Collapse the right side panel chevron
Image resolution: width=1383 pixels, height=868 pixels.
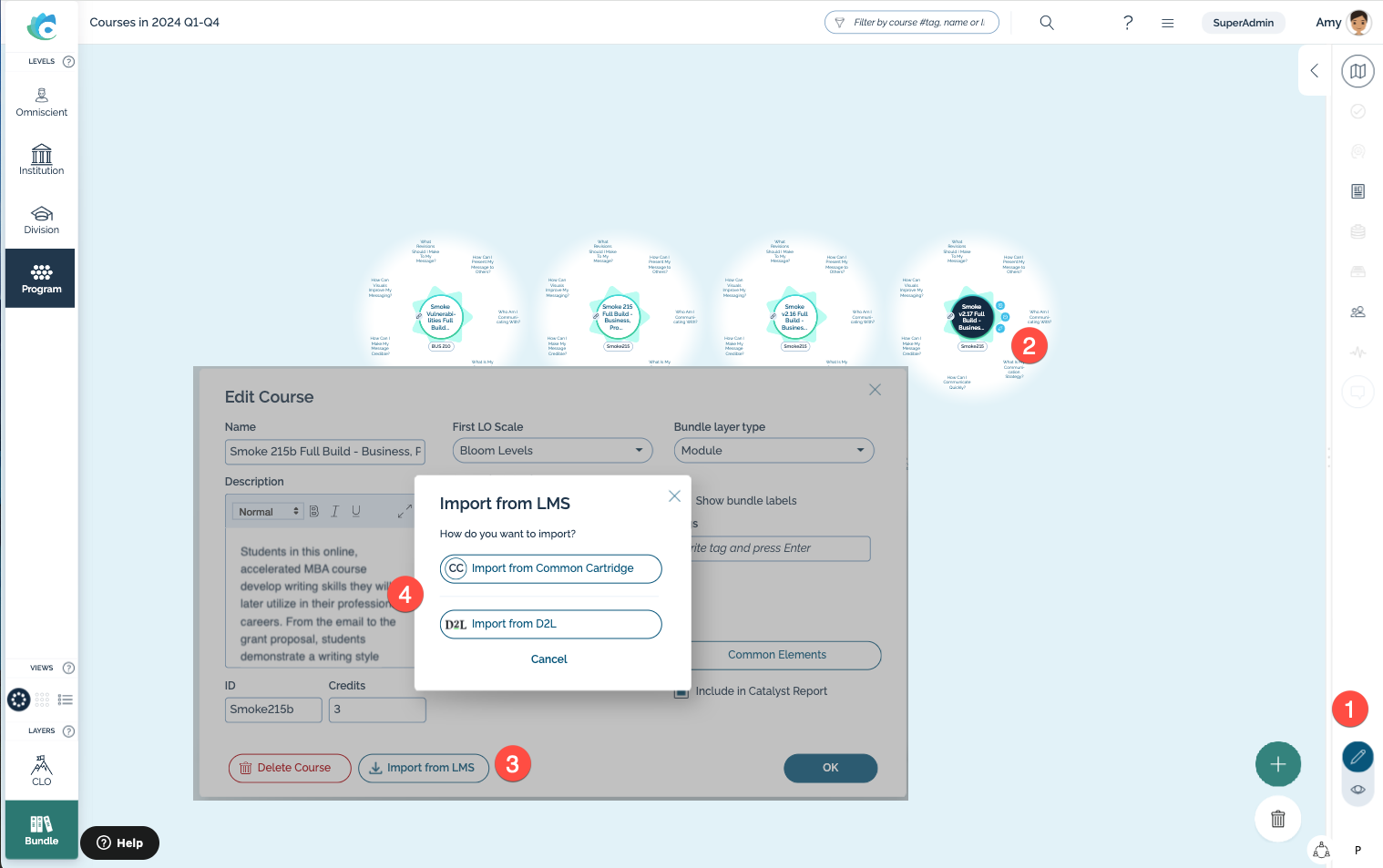tap(1314, 71)
